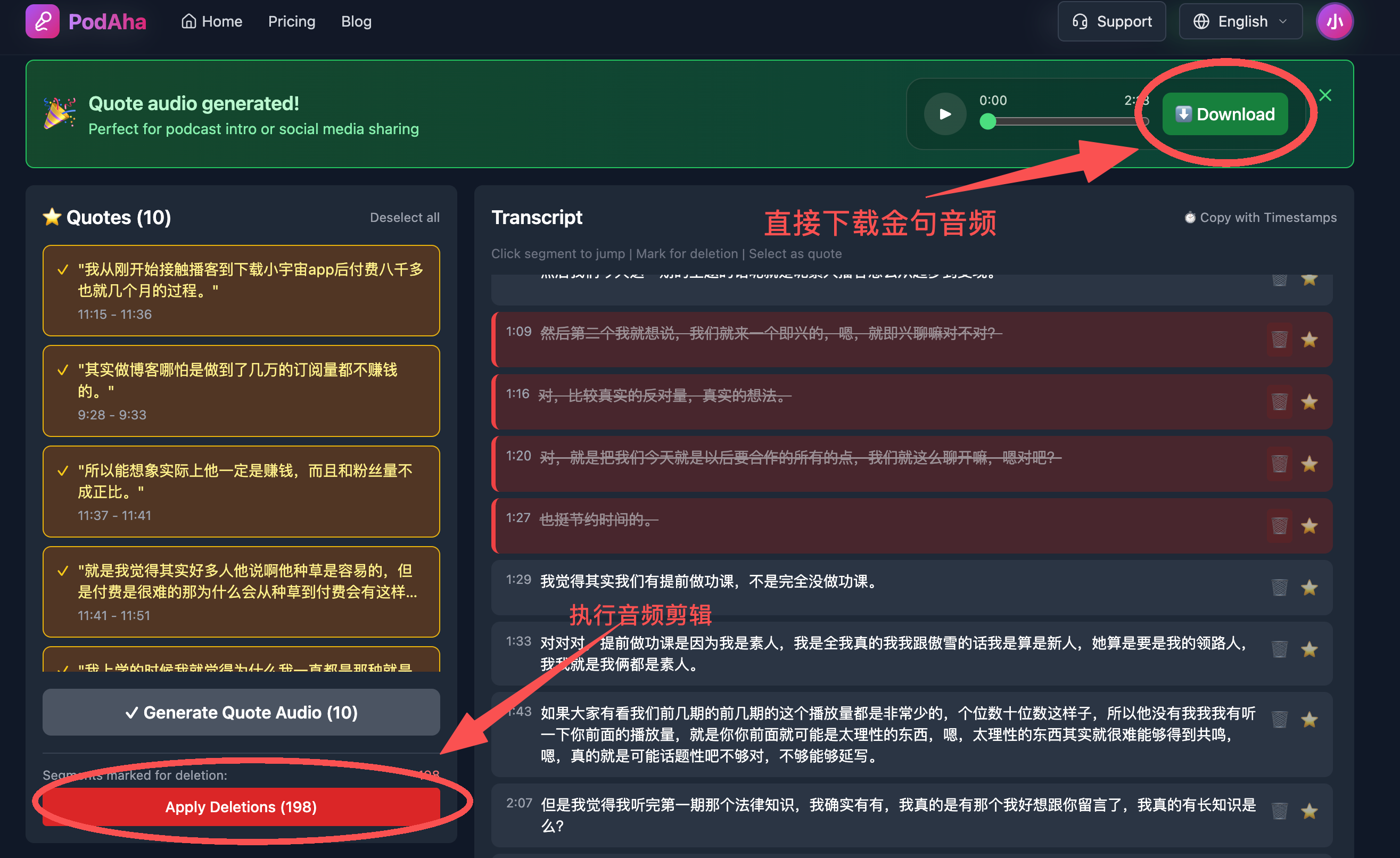Click Copy with Timestamps
Viewport: 1400px width, 858px height.
click(x=1261, y=218)
